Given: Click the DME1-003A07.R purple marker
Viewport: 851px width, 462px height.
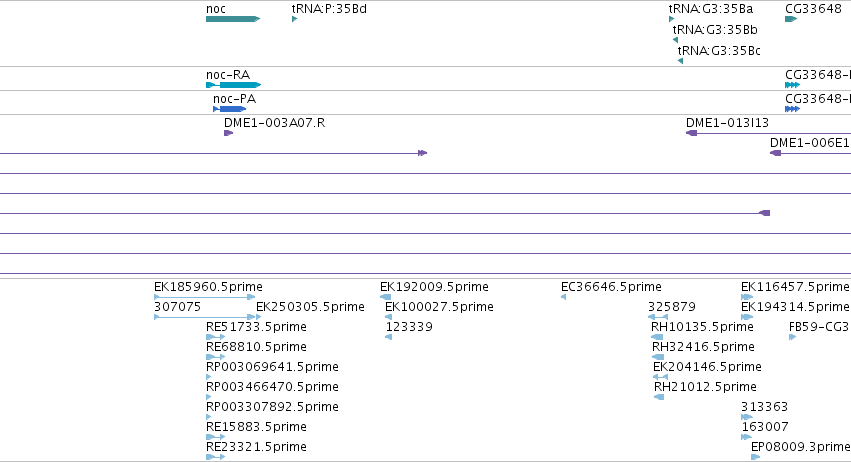Looking at the screenshot, I should pyautogui.click(x=228, y=133).
